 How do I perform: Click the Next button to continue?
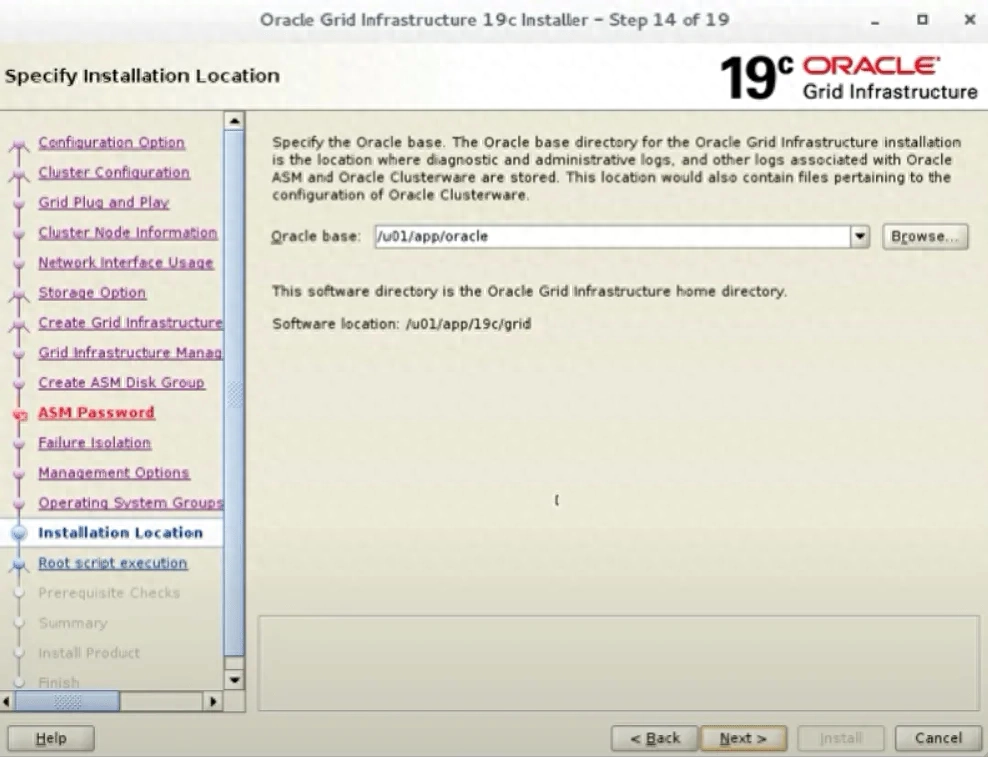744,738
